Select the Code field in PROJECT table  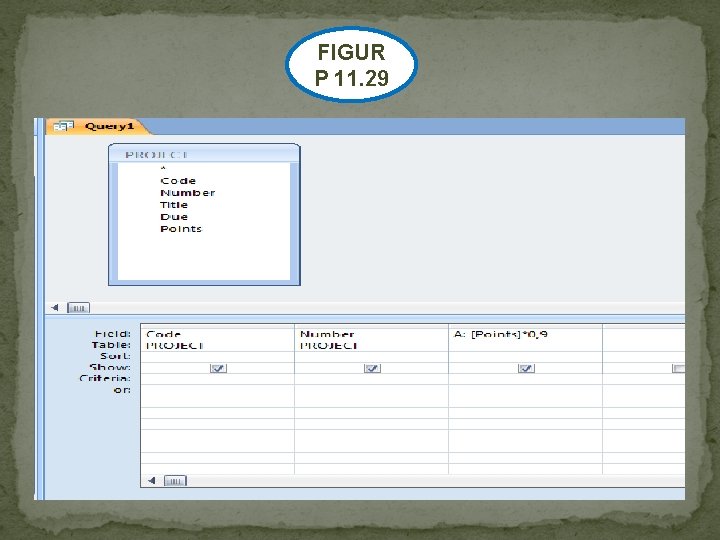(178, 181)
